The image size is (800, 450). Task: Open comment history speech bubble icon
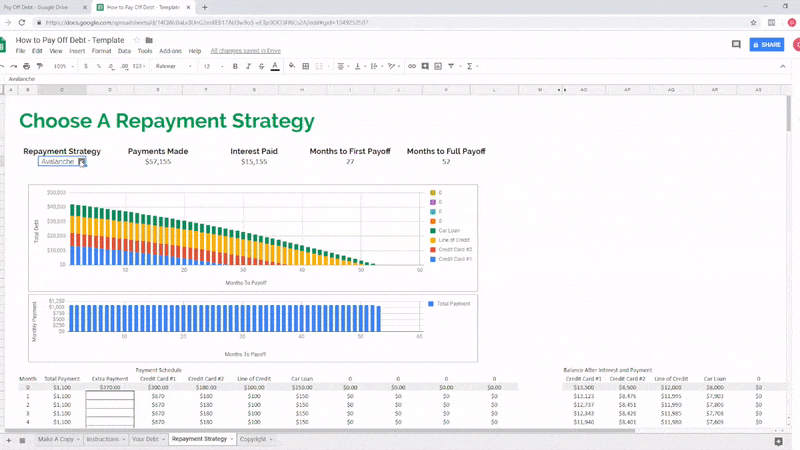click(x=736, y=44)
